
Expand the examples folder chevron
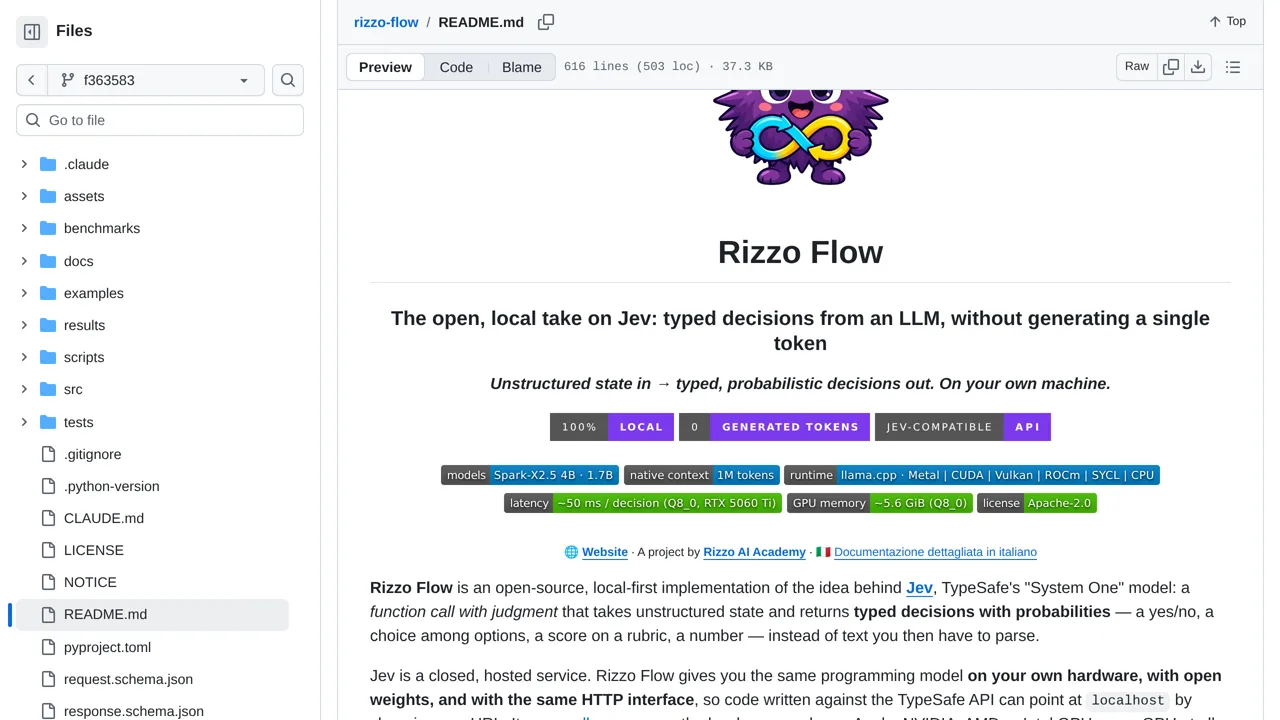coord(24,293)
